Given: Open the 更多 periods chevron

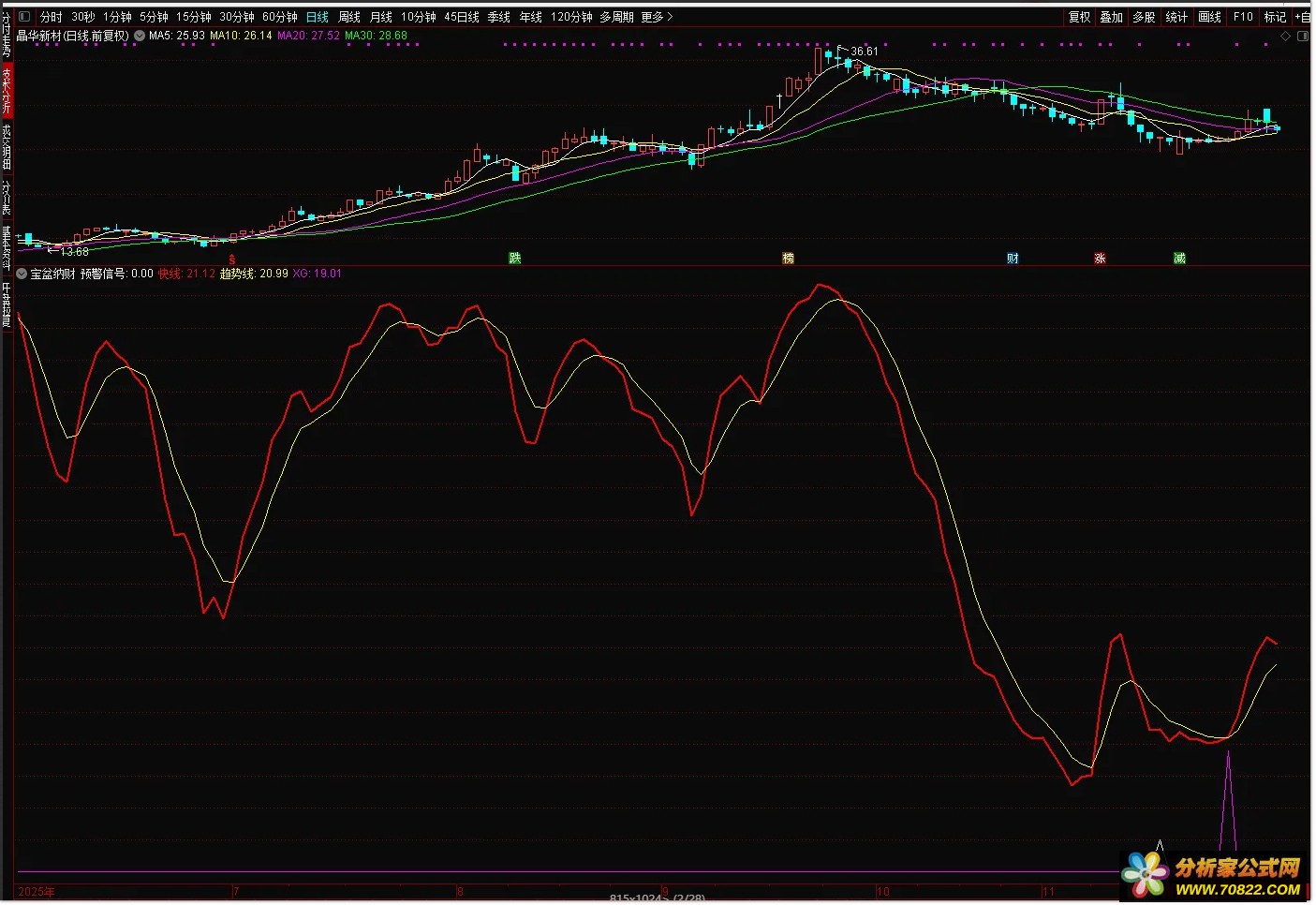Looking at the screenshot, I should (671, 17).
